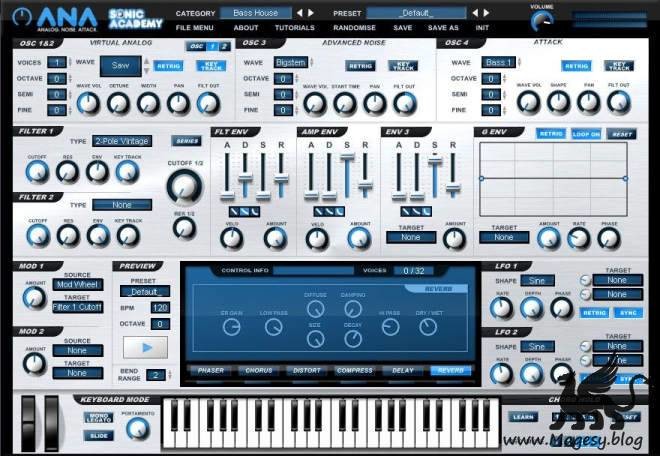The image size is (660, 456).
Task: Click the Randomise button
Action: [x=354, y=28]
